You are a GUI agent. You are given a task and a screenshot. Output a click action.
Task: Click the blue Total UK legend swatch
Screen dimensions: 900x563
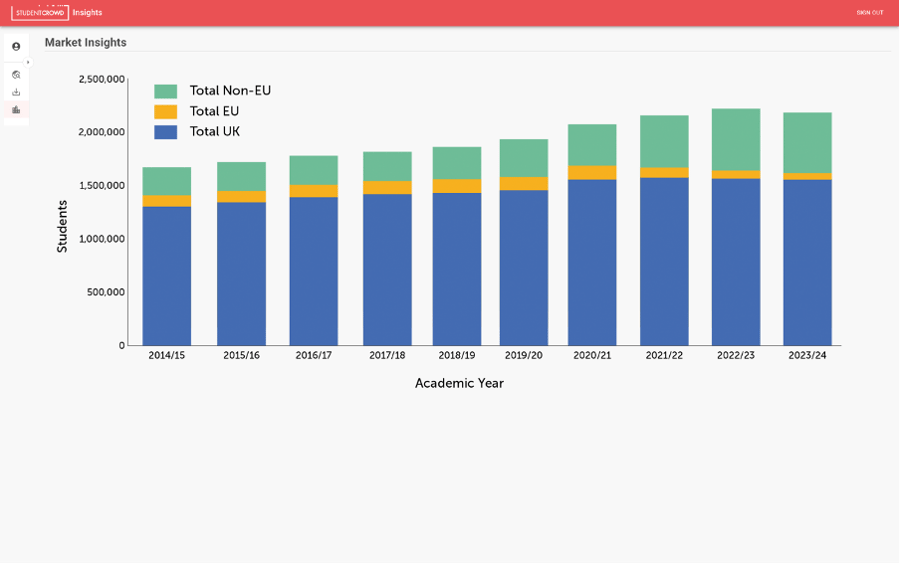(166, 132)
